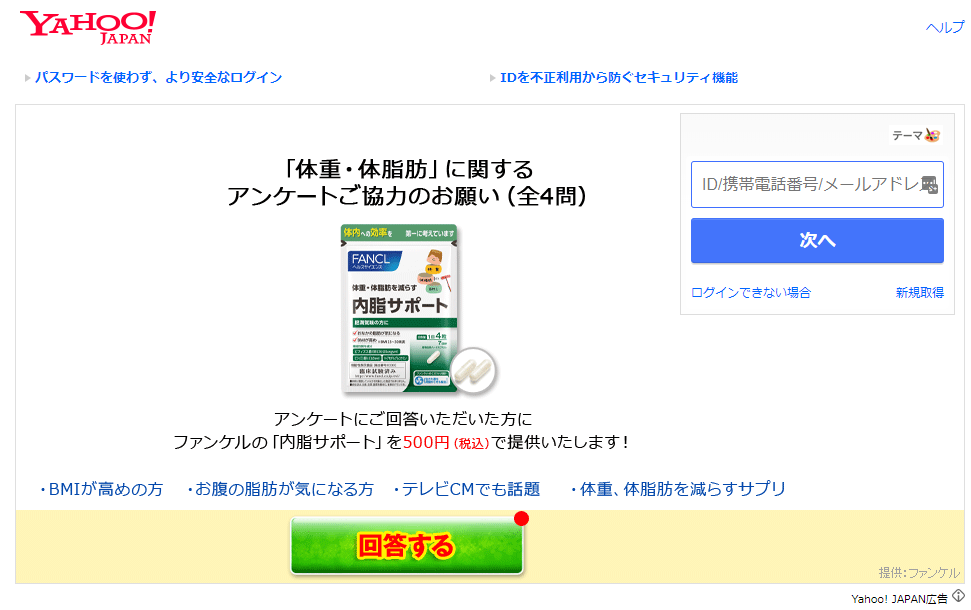Click ・BMIが高めの方 text link

(x=100, y=489)
